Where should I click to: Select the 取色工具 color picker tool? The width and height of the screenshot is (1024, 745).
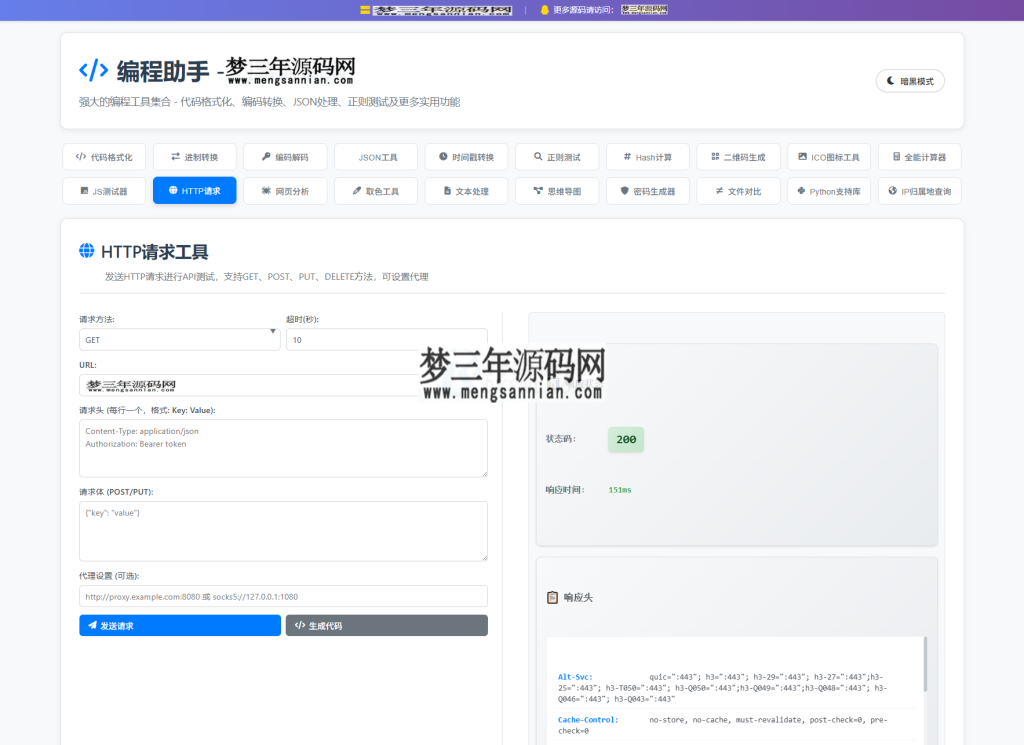click(x=375, y=190)
